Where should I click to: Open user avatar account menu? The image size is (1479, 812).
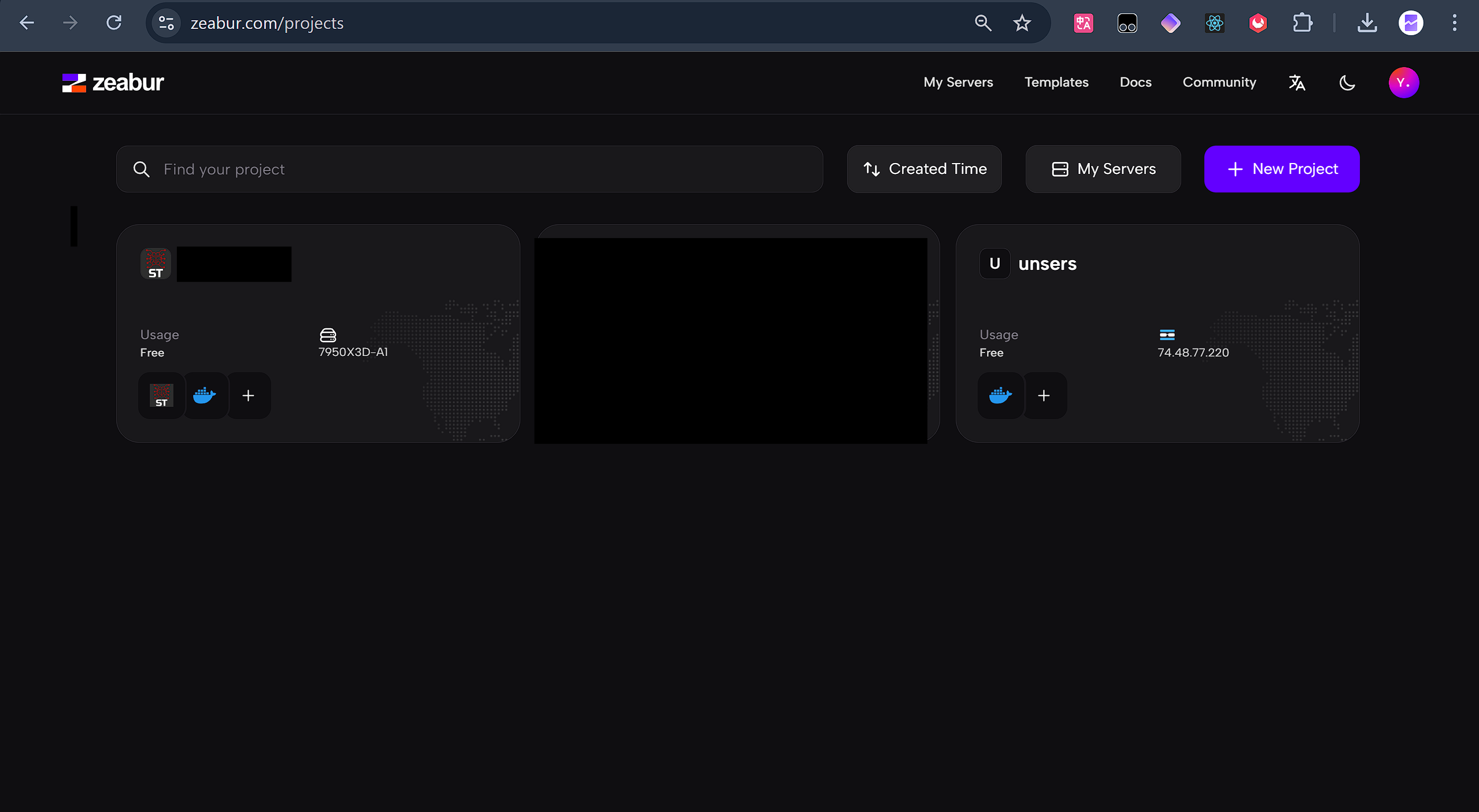tap(1403, 83)
